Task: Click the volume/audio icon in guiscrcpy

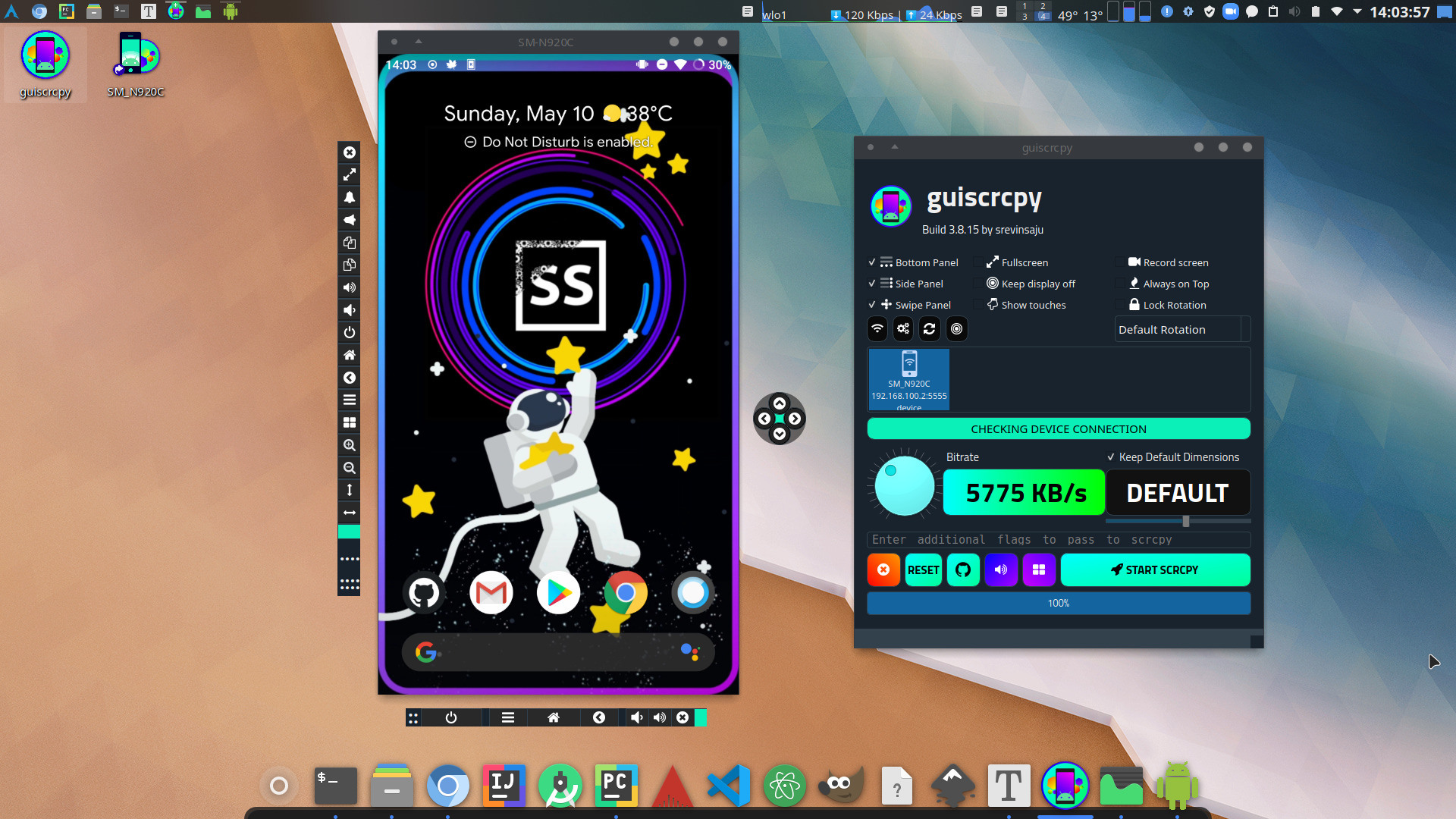Action: coord(1001,569)
